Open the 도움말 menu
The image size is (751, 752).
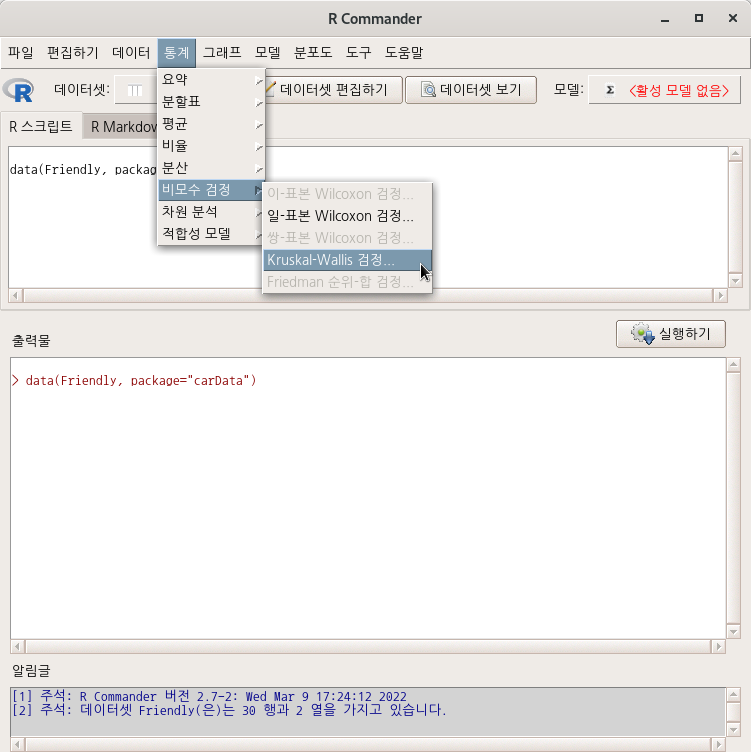pos(404,52)
